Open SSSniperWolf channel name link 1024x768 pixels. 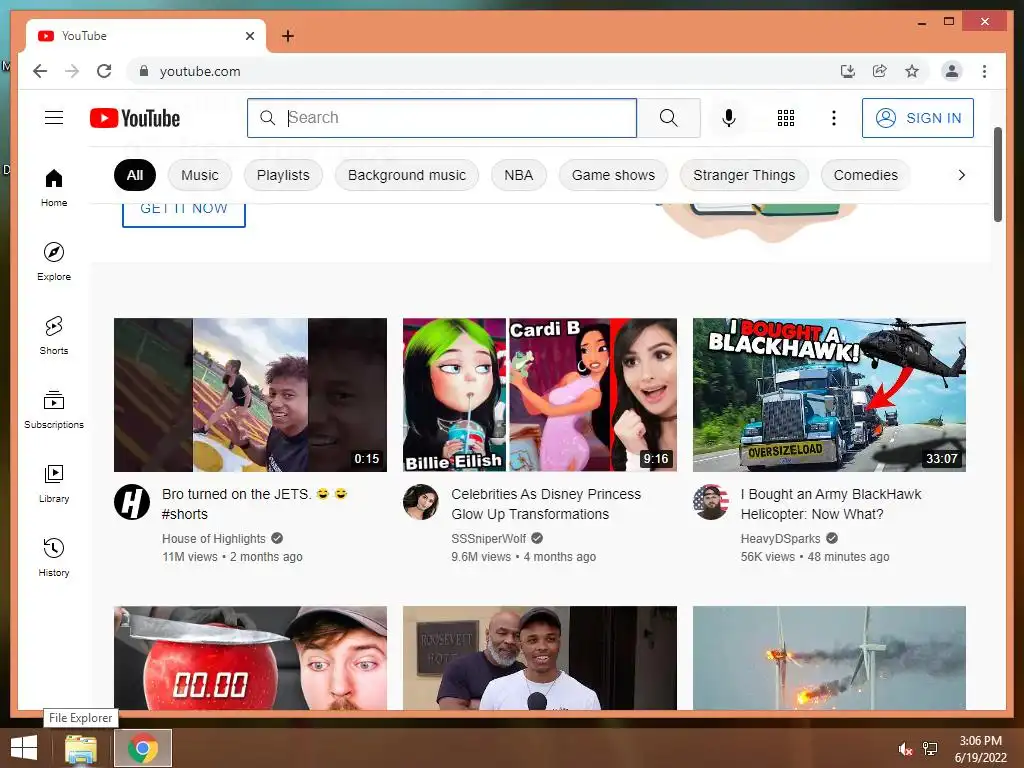tap(488, 538)
